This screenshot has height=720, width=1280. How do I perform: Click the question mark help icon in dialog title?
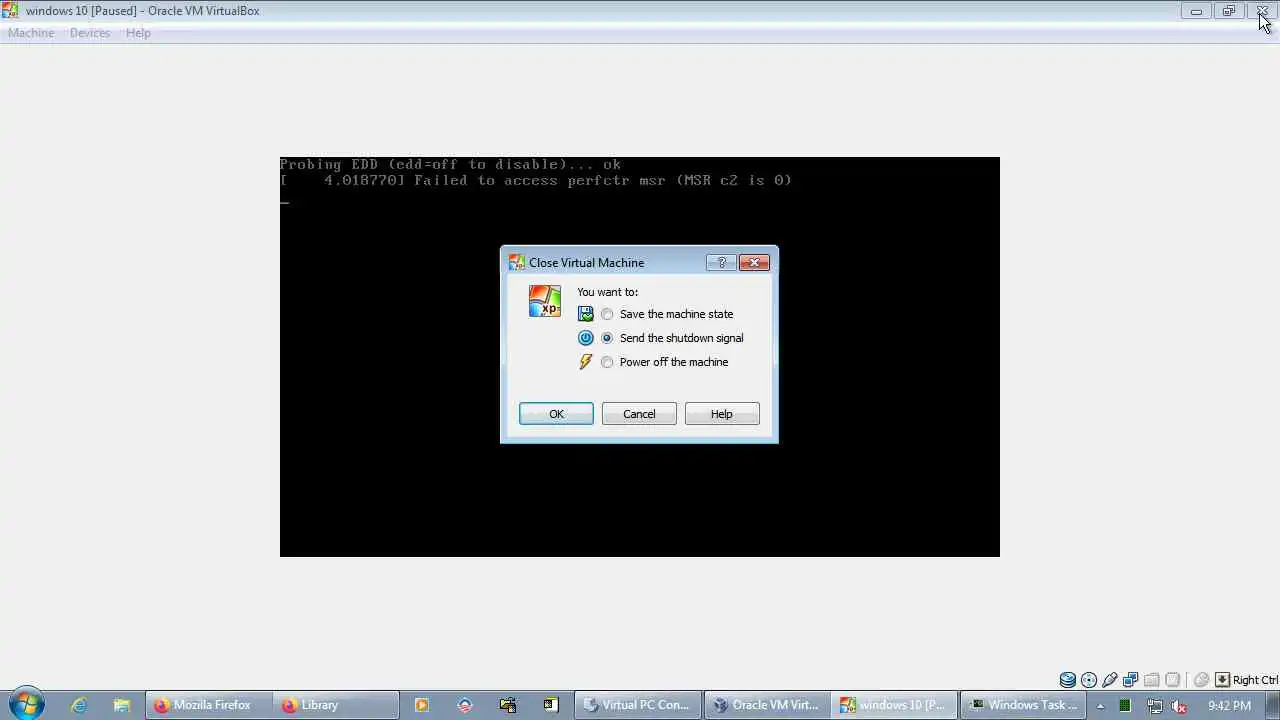[x=721, y=262]
